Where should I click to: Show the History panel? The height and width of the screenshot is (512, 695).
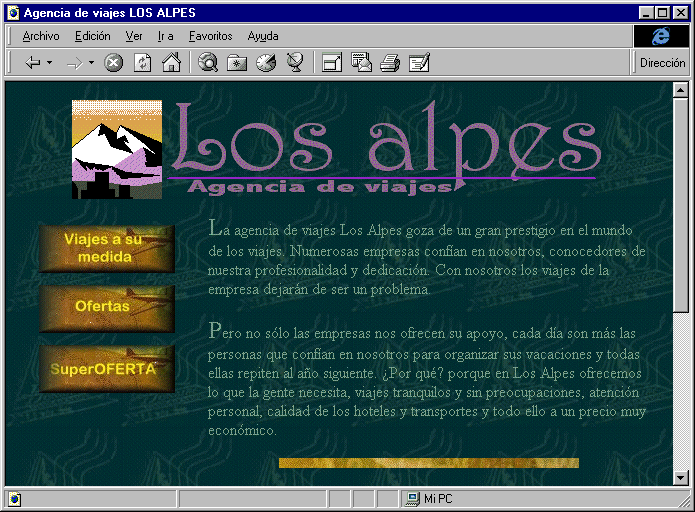click(265, 63)
